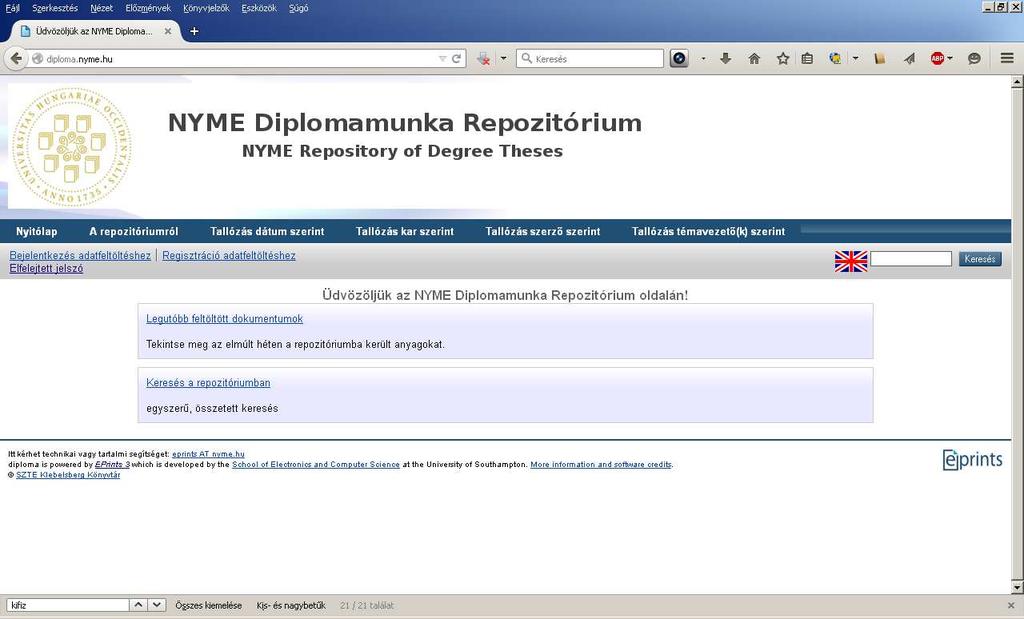Close the find bar with the X
This screenshot has height=619, width=1024.
1012,606
